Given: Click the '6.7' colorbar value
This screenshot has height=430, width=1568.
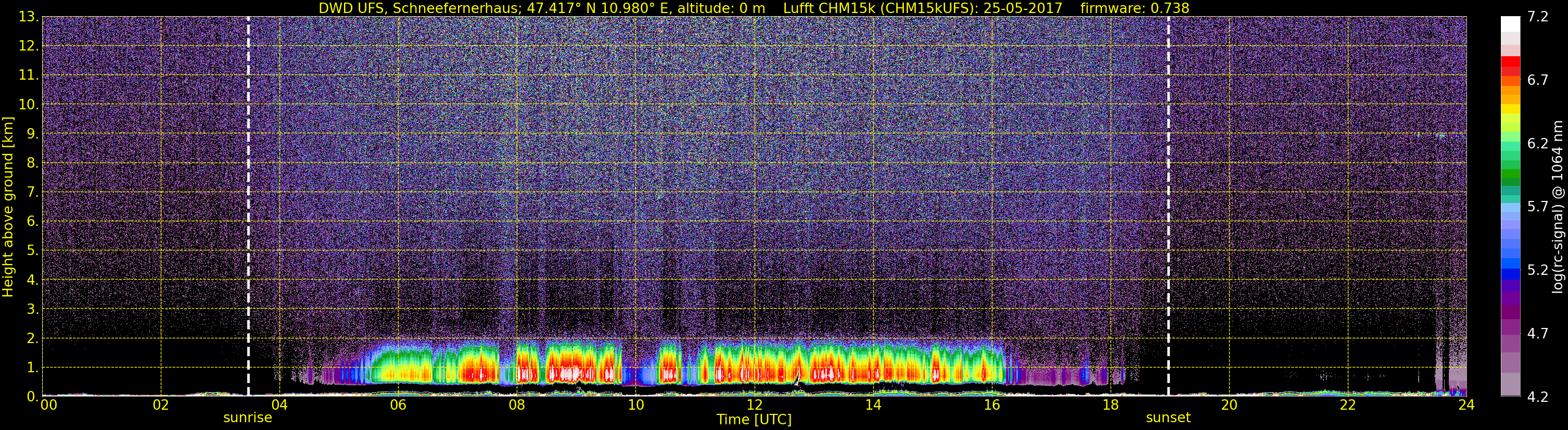Looking at the screenshot, I should (1538, 80).
